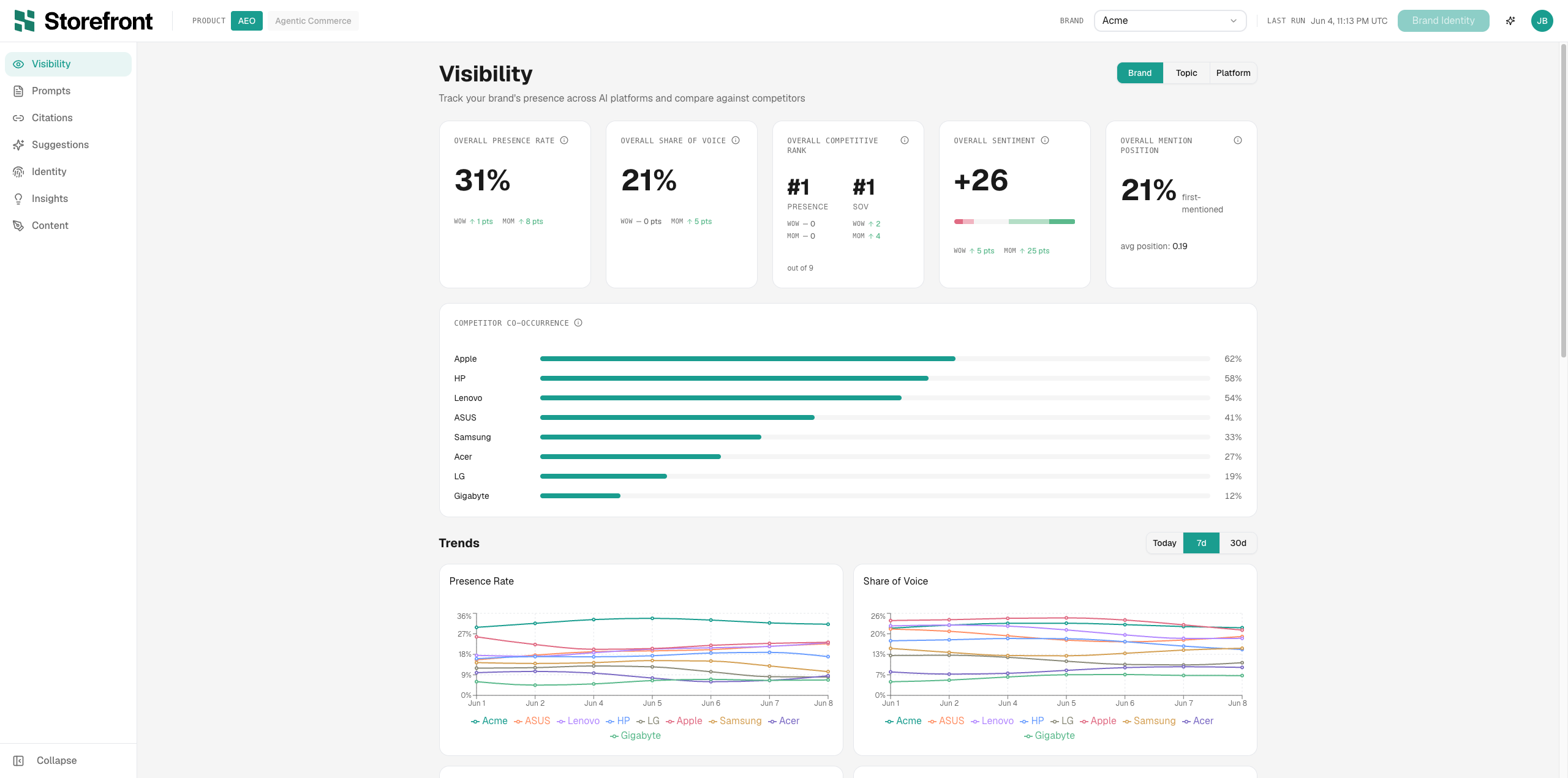The height and width of the screenshot is (778, 1568).
Task: Show info for Competitor Co-occurrence
Action: [x=578, y=323]
